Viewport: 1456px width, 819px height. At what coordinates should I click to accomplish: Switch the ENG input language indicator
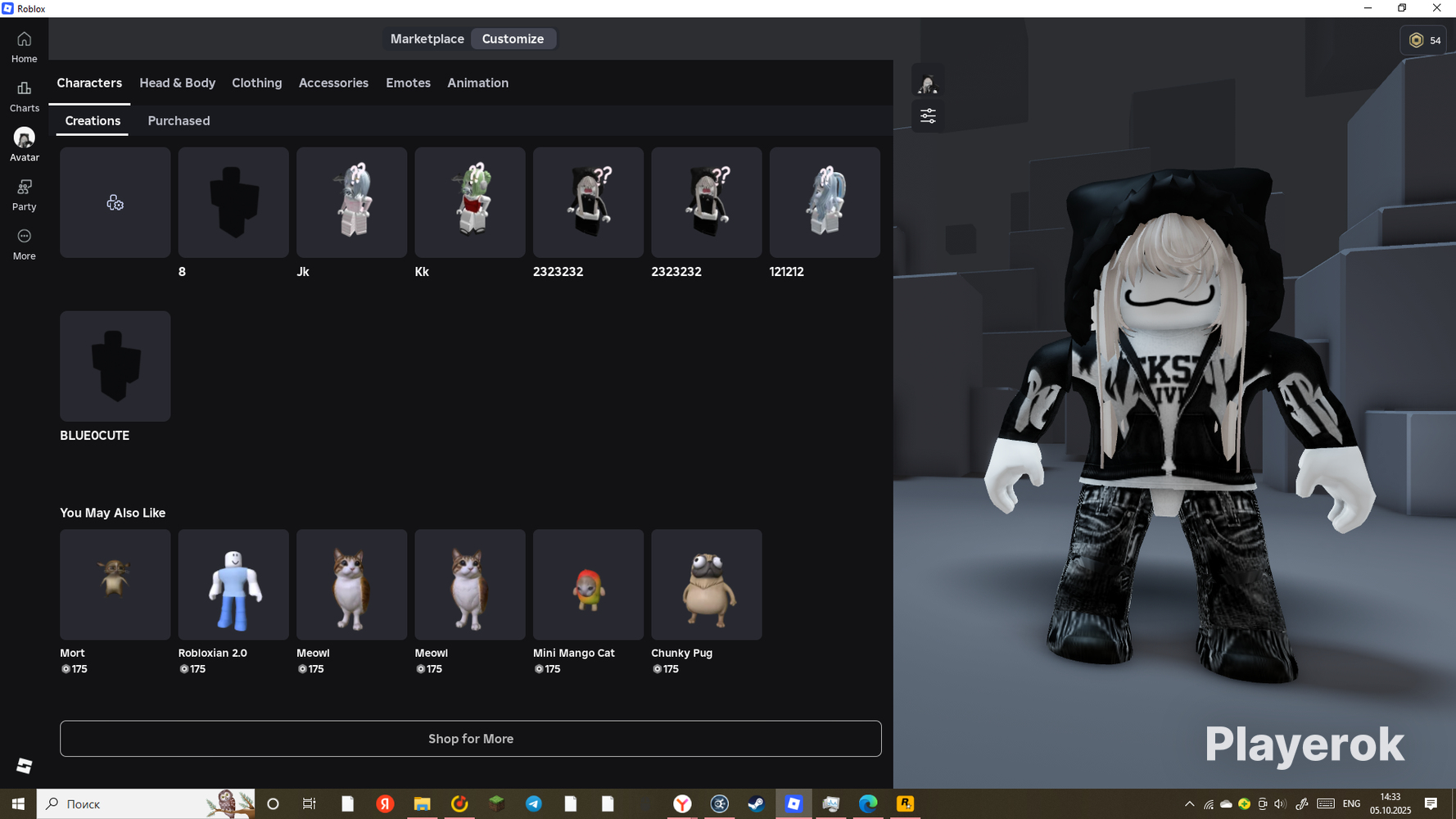click(x=1352, y=804)
